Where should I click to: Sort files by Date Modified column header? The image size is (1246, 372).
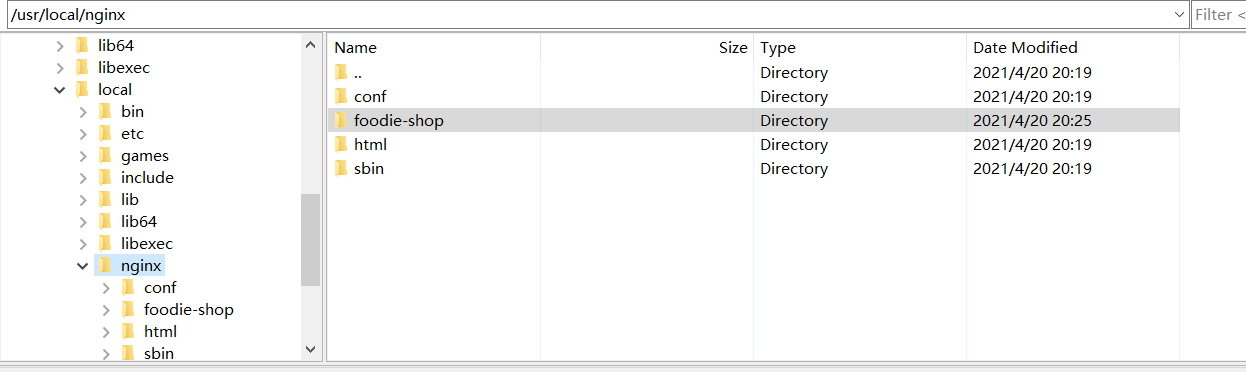[1025, 47]
